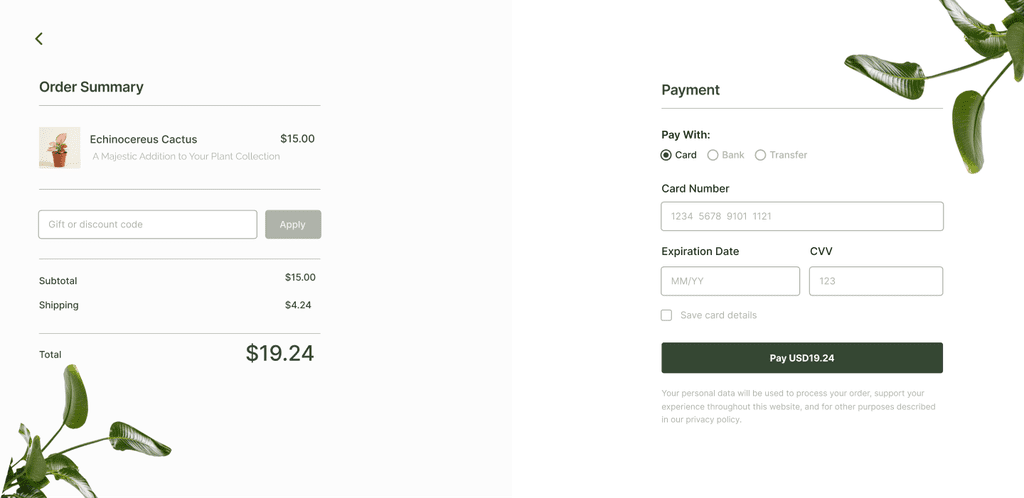Click the back arrow icon
The height and width of the screenshot is (498, 1024).
[39, 39]
